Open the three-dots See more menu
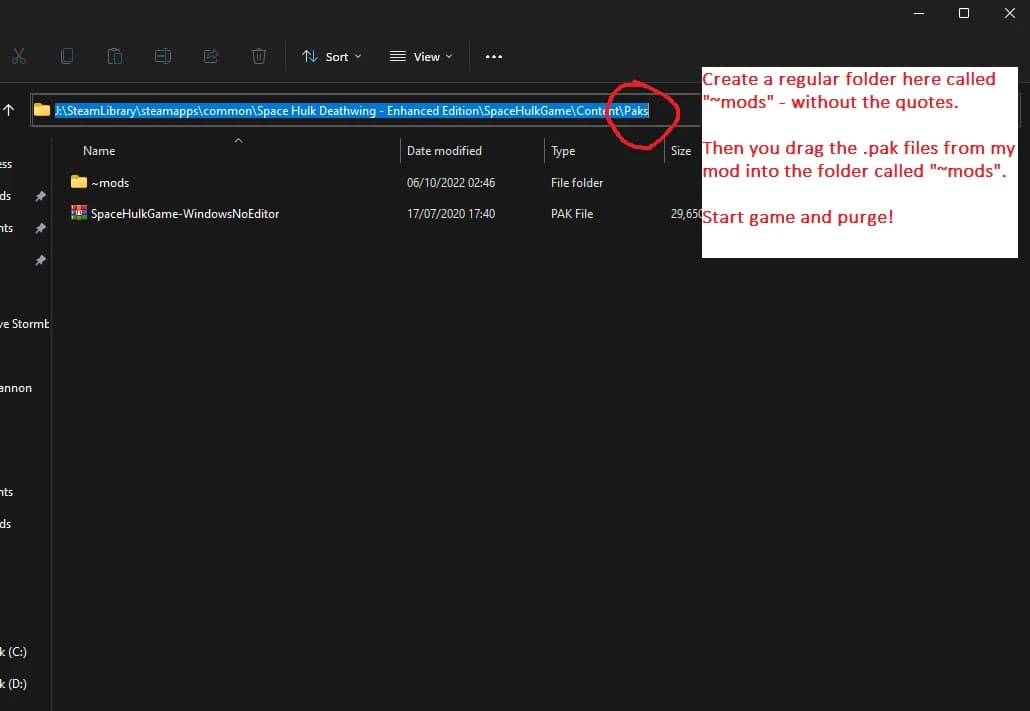This screenshot has height=711, width=1030. 494,57
